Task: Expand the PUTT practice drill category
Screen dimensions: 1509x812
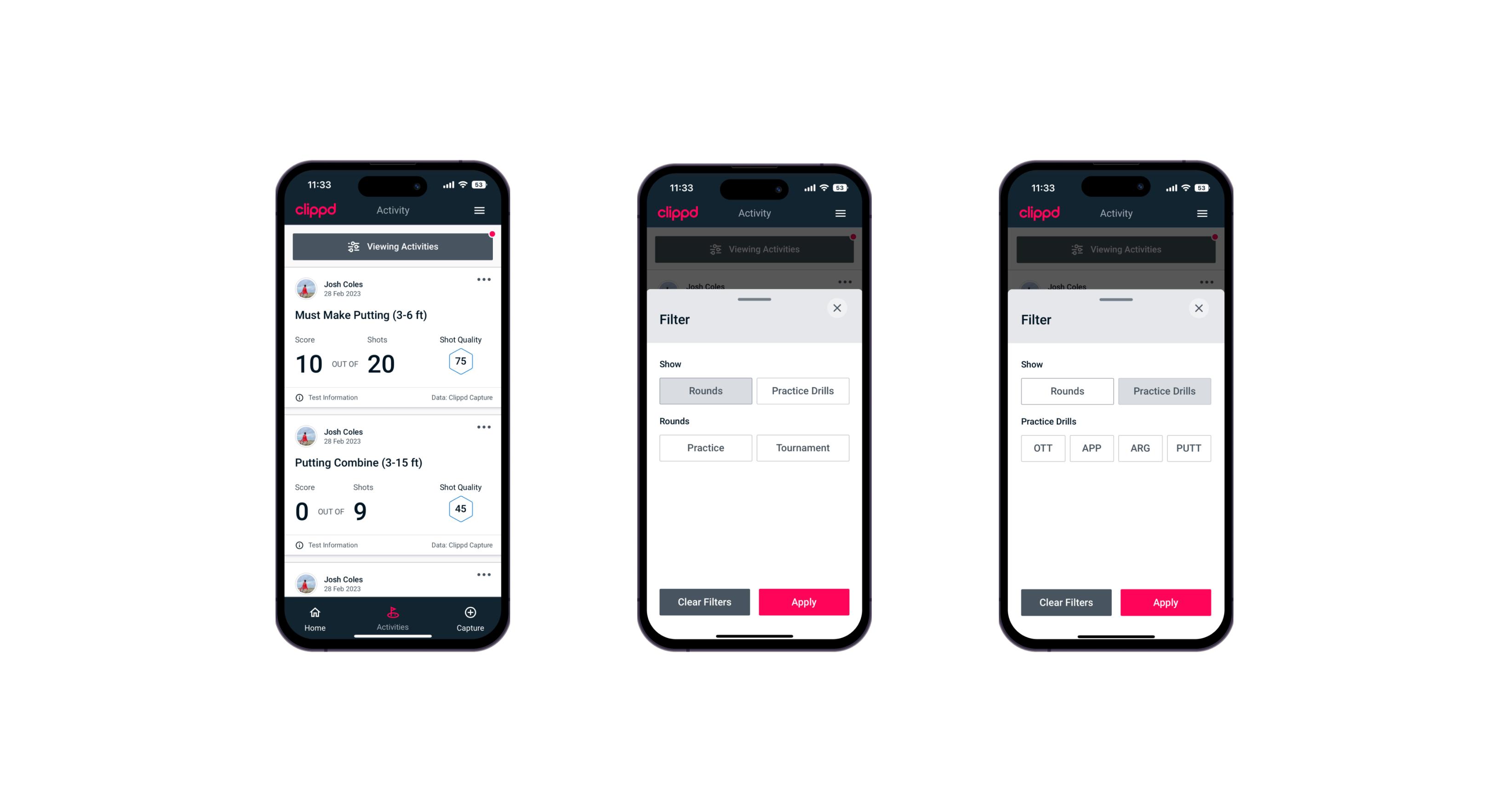Action: click(1189, 448)
